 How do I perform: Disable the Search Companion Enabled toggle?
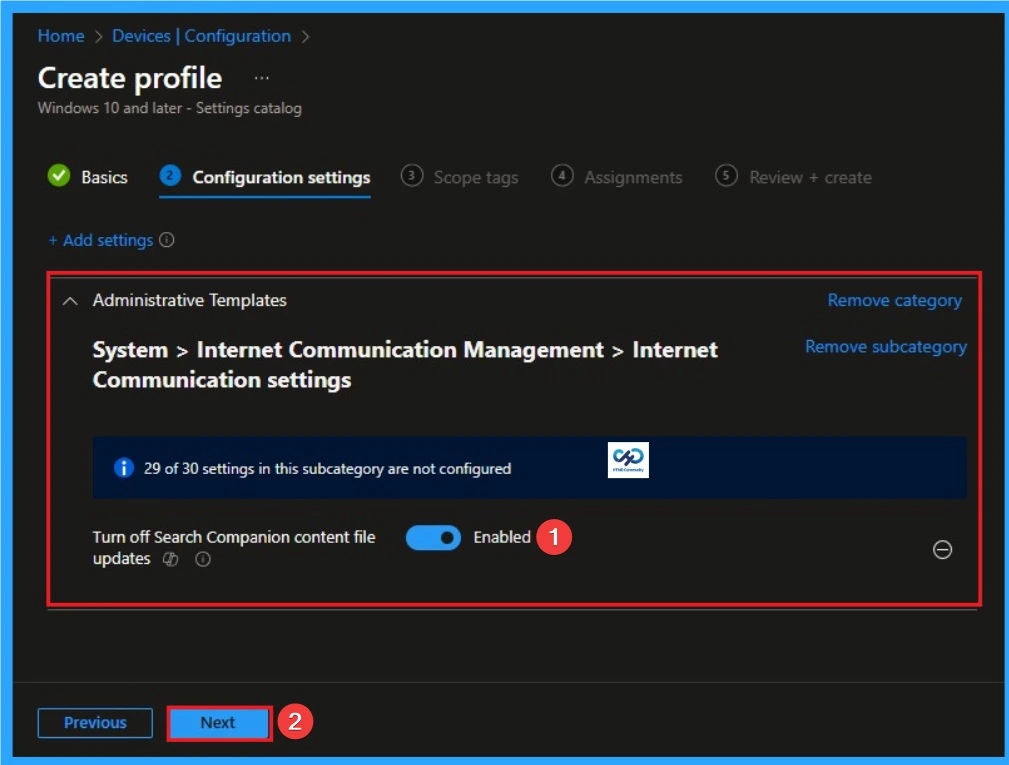433,537
